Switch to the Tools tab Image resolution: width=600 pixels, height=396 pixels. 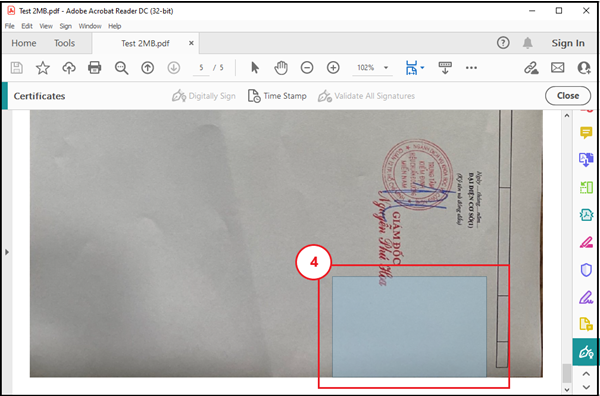64,43
